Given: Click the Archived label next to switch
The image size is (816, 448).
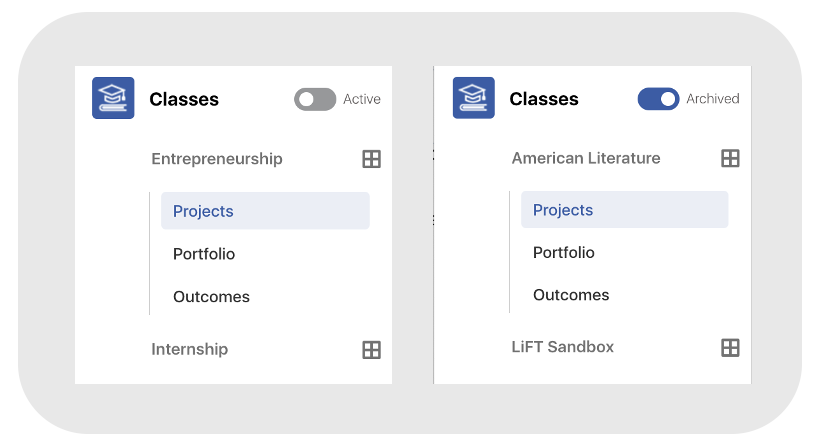Looking at the screenshot, I should click(712, 98).
